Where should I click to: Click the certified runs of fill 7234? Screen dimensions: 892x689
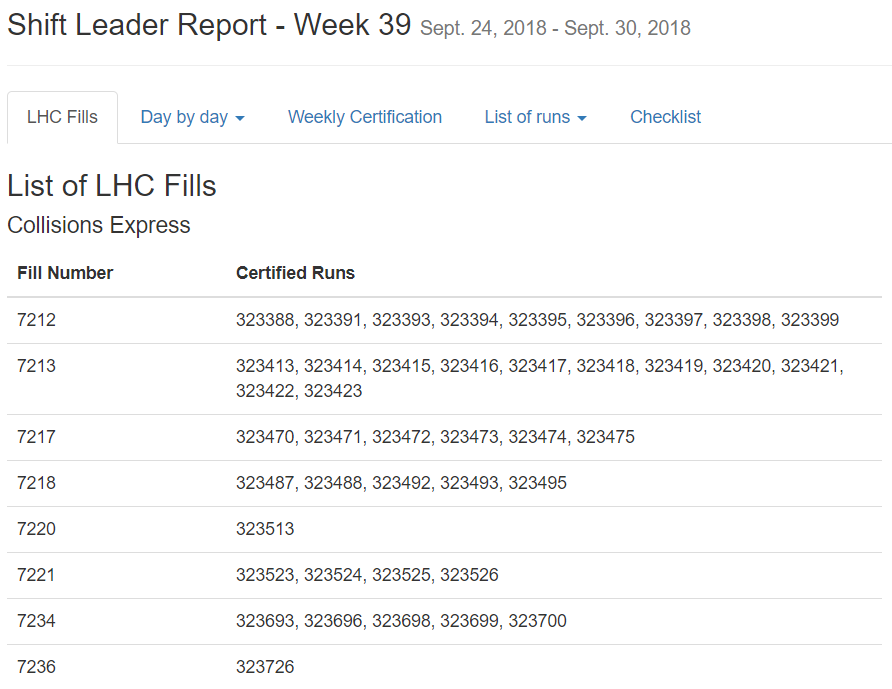pyautogui.click(x=401, y=621)
